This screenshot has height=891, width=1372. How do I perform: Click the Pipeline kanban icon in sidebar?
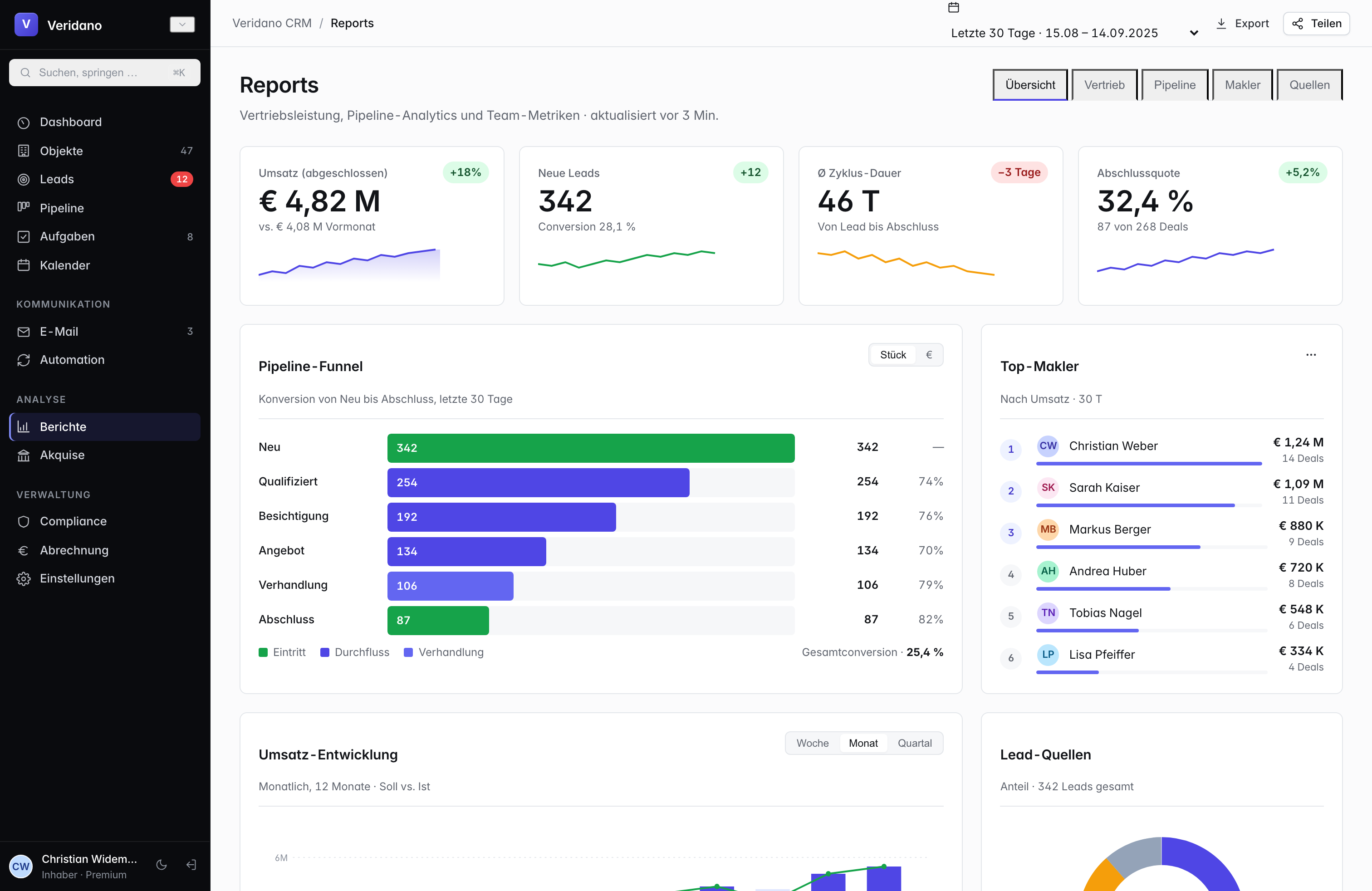tap(24, 207)
